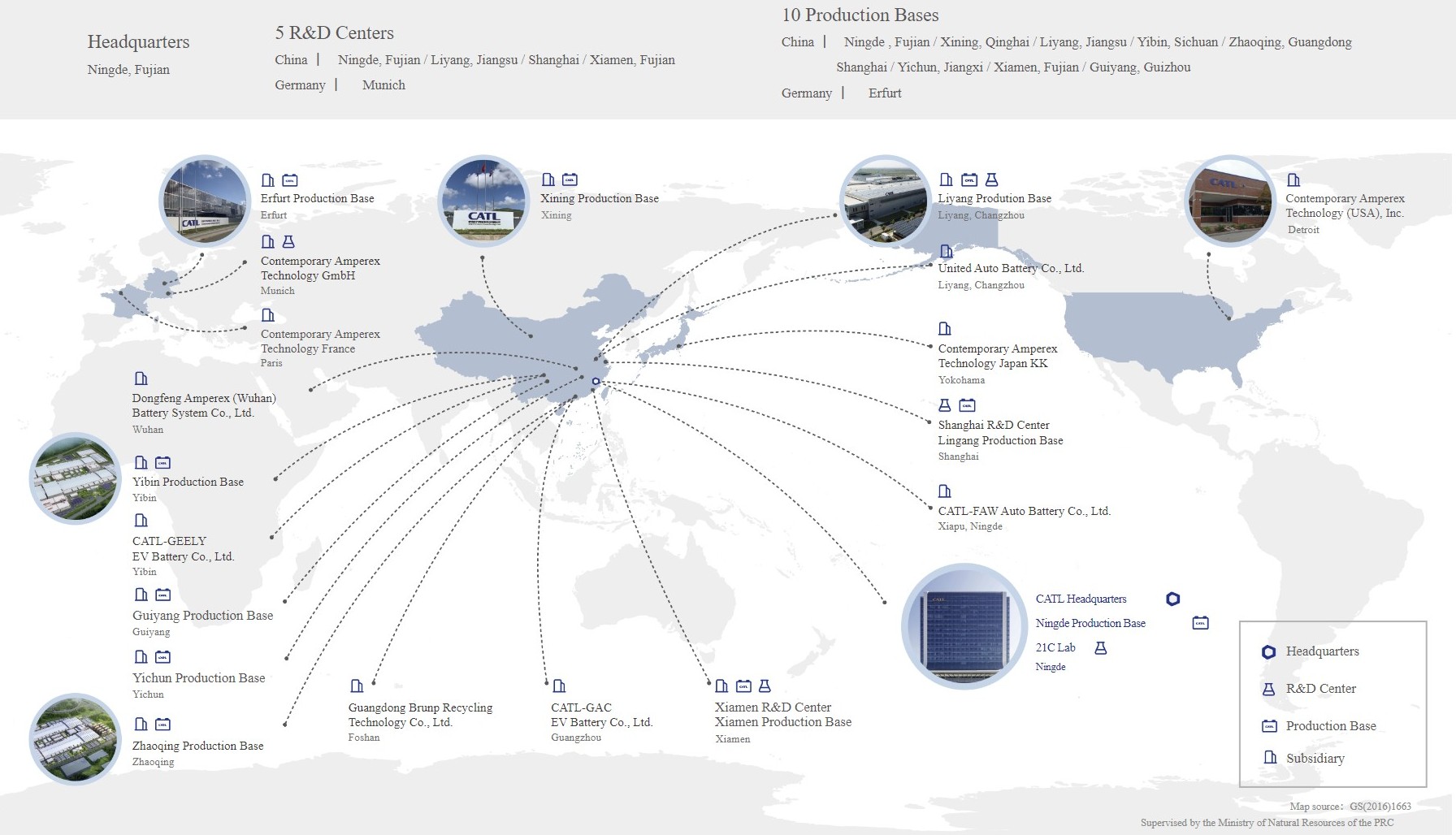Image resolution: width=1456 pixels, height=835 pixels.
Task: Click the hexagon headquarters icon beside CATL Headquarters
Action: (1172, 599)
